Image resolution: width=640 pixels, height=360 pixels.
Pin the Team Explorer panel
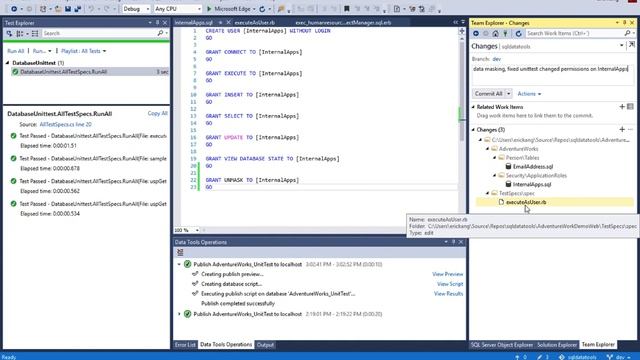pos(624,23)
